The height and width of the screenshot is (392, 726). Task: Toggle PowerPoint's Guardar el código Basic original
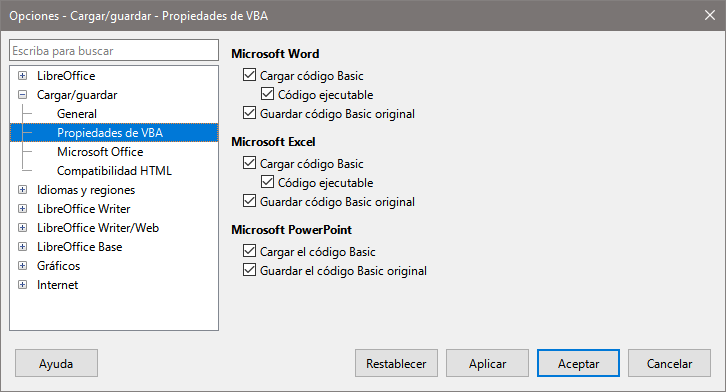(250, 270)
